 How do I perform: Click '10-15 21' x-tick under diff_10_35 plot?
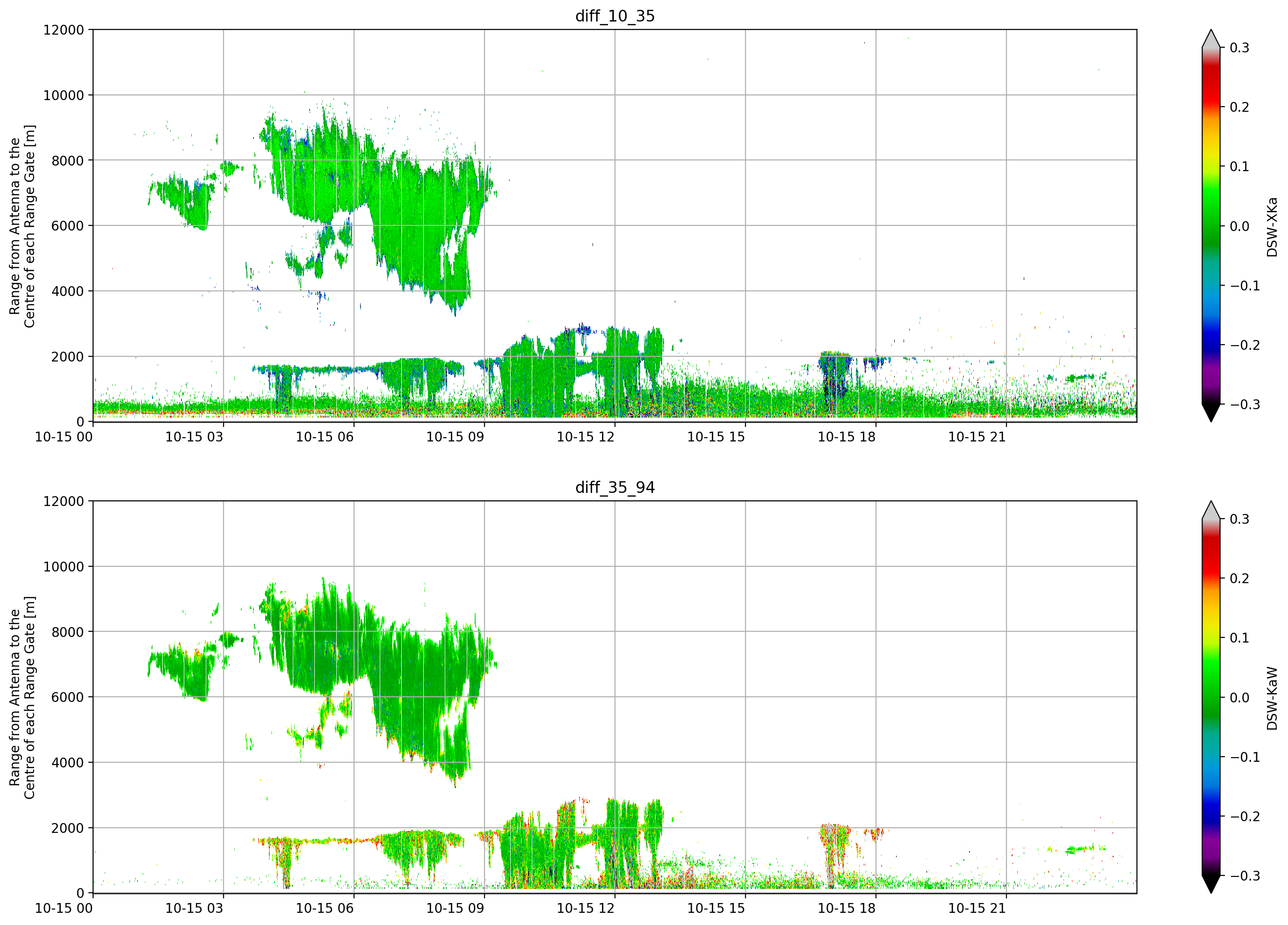977,437
